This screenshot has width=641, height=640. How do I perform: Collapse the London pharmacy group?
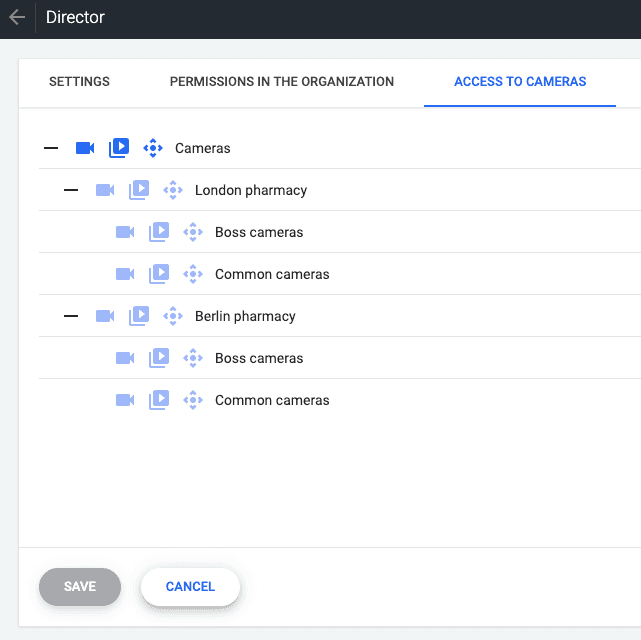click(71, 190)
